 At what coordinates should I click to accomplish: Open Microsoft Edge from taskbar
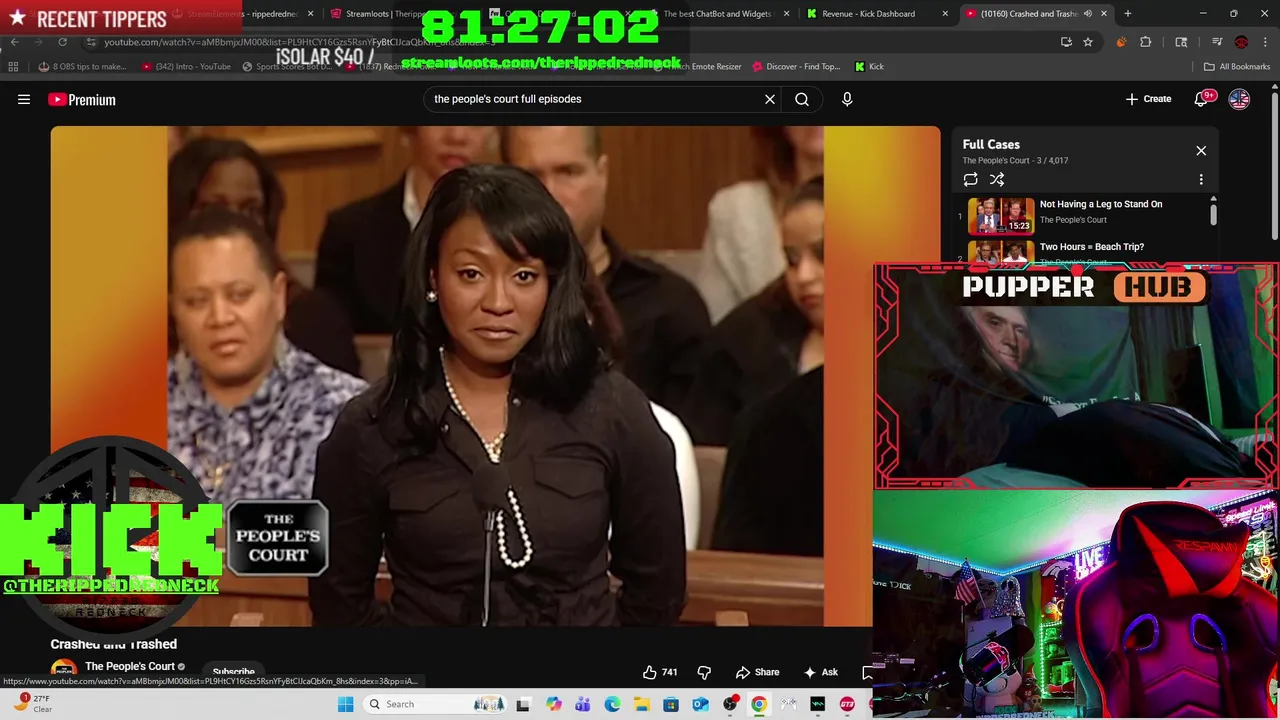pyautogui.click(x=612, y=704)
